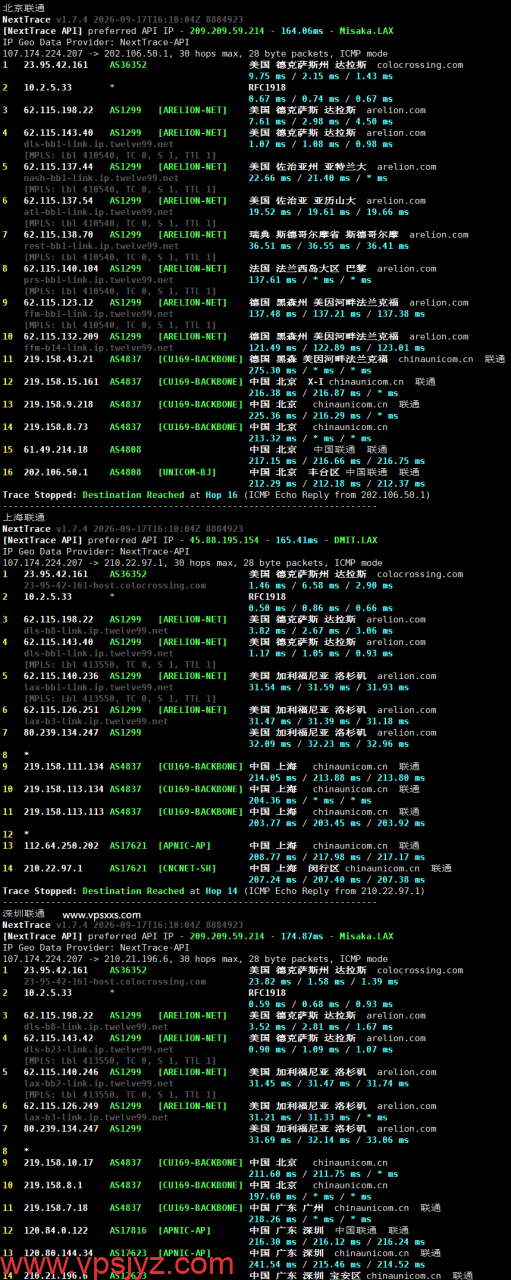The width and height of the screenshot is (511, 1280).
Task: Click hostname nash-bb1-link.ip.twelve99.net
Action: coord(101,178)
